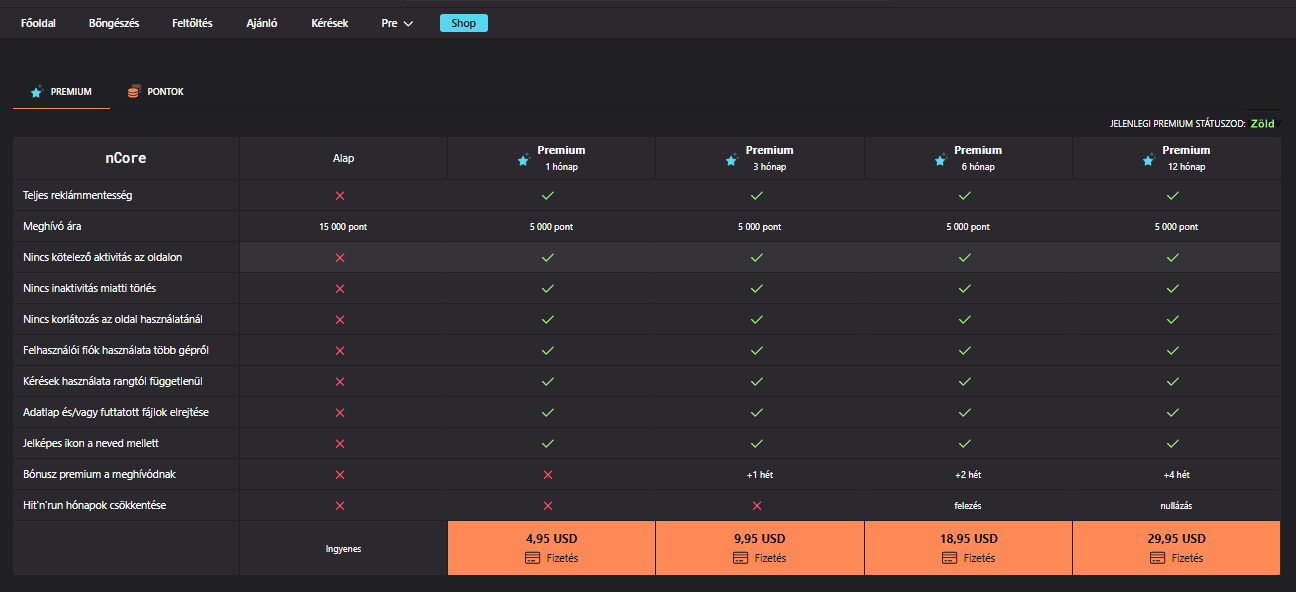Click green check for Adatlap row, 1 hónap
This screenshot has height=592, width=1296.
(x=547, y=413)
